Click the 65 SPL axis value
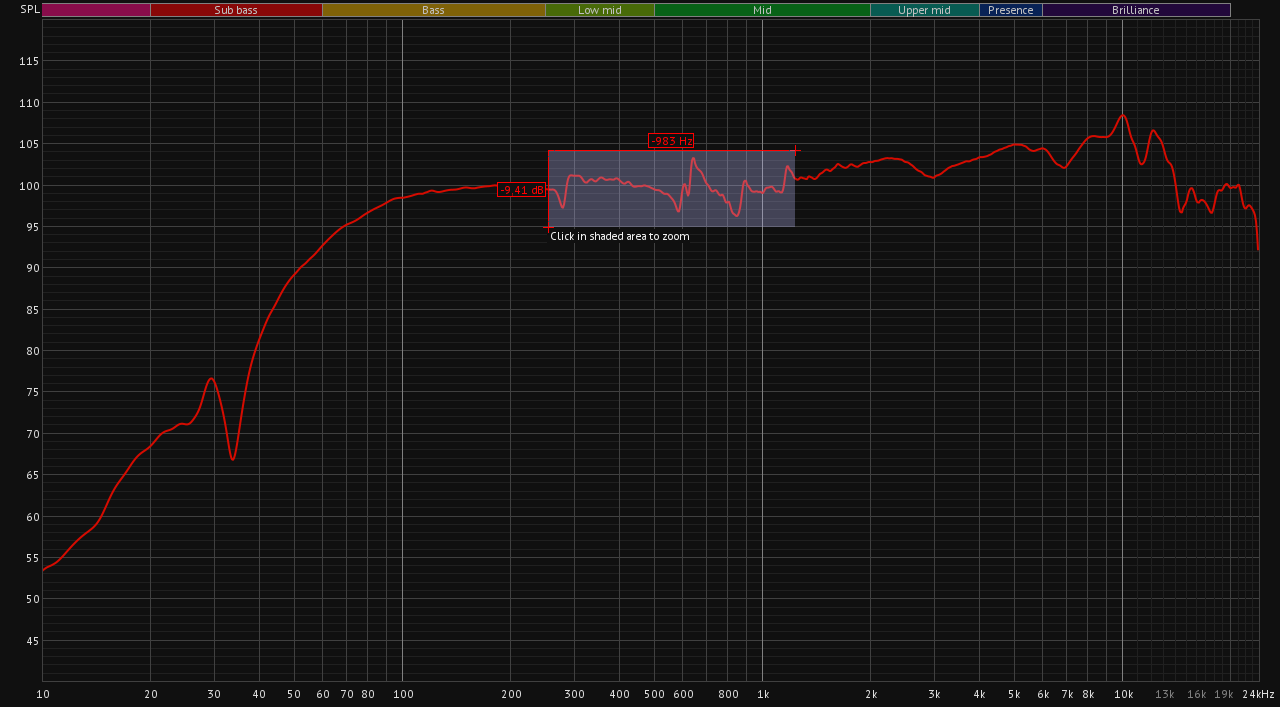Viewport: 1280px width, 707px height. click(x=32, y=475)
